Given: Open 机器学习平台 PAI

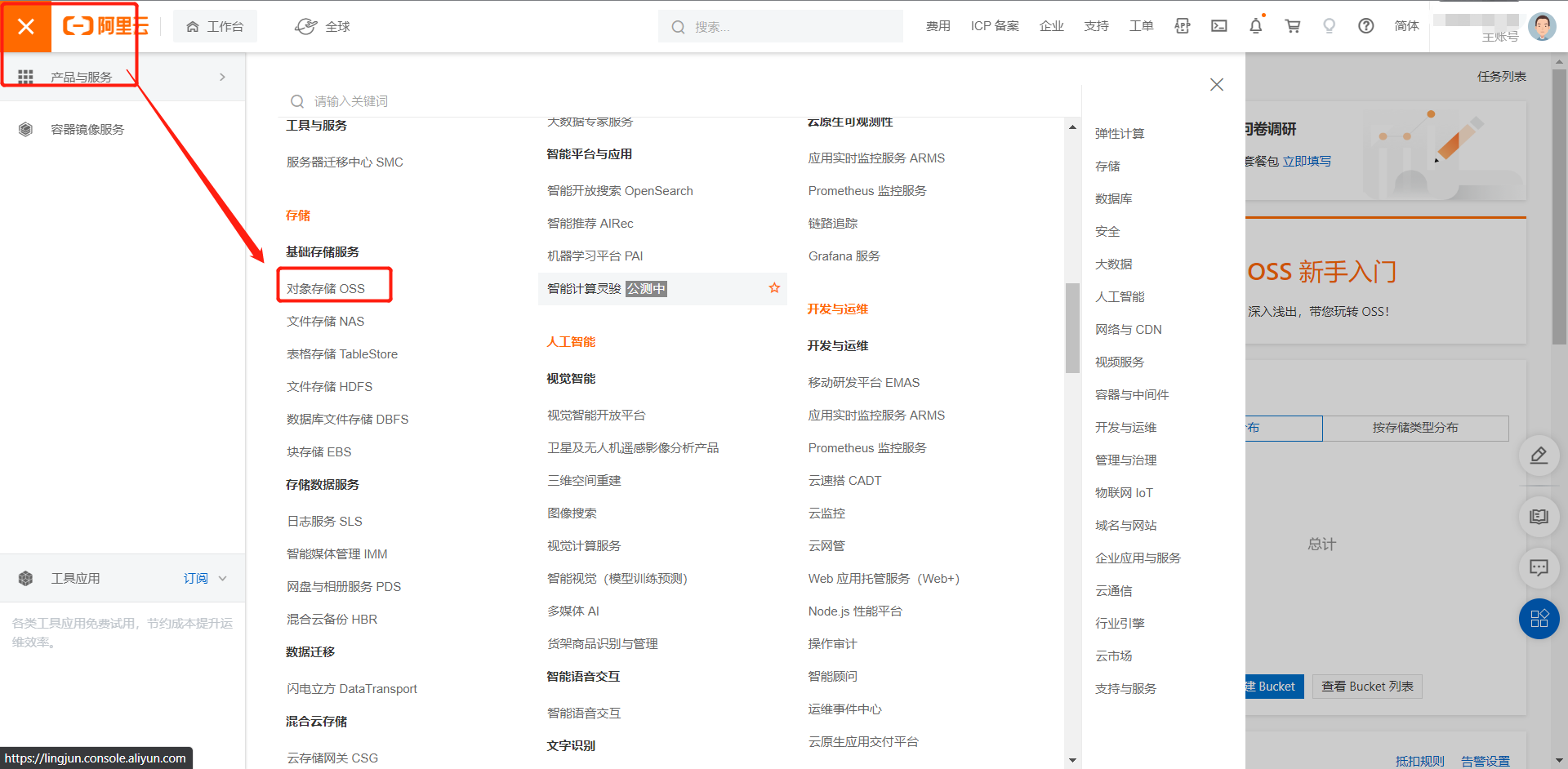Looking at the screenshot, I should [x=595, y=256].
